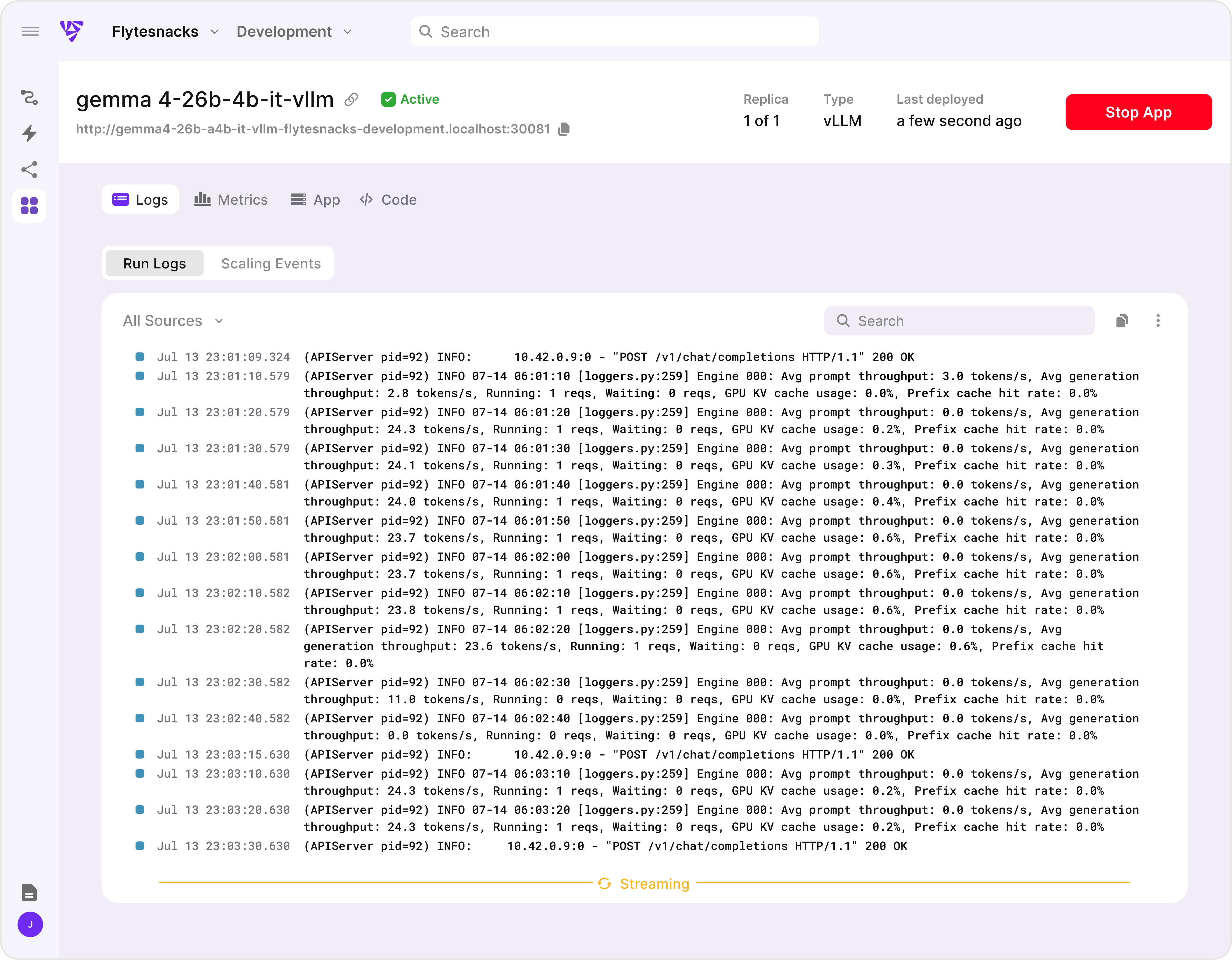Click Last deployed a few second ago
Screen dimensions: 1232x960
[x=959, y=121]
